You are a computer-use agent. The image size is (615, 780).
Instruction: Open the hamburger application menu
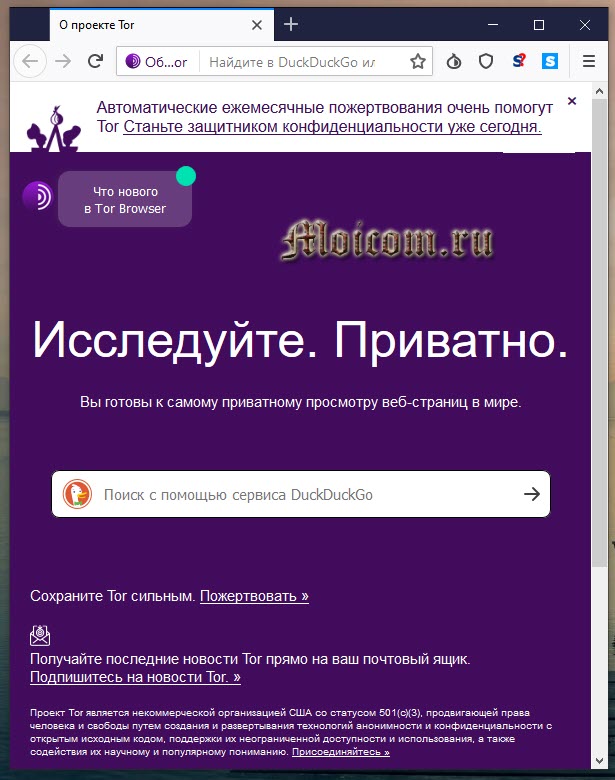[589, 61]
